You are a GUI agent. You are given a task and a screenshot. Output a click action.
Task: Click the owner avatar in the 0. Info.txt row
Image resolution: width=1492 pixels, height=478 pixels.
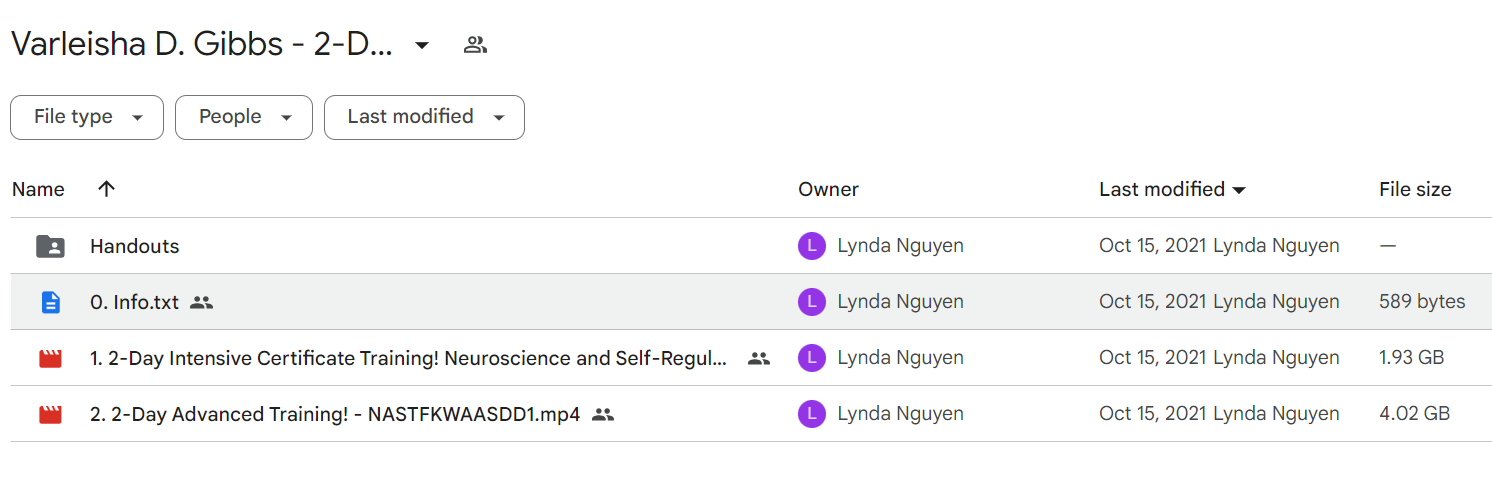[812, 302]
